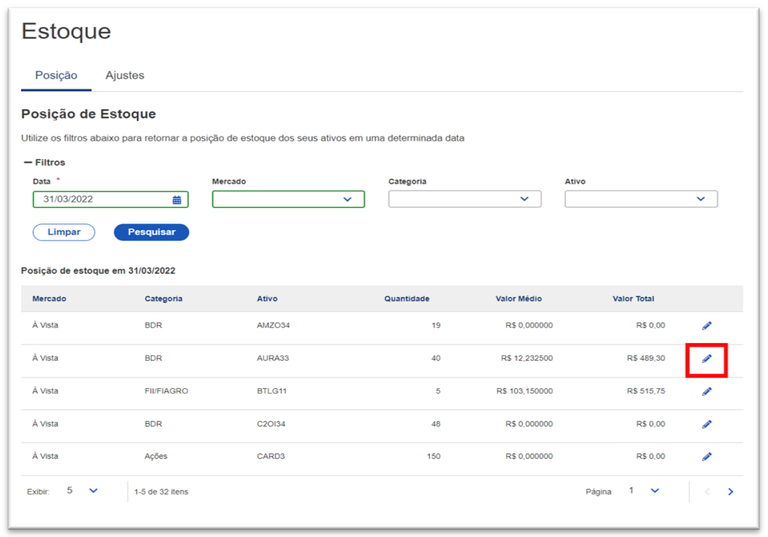
Task: Click the Data input field
Action: 100,200
